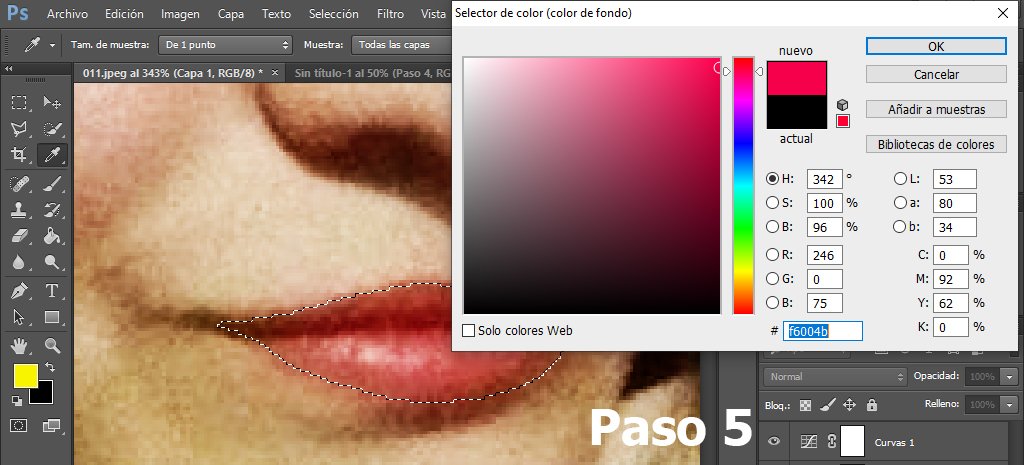Select the Zoom tool in the toolbox
Image resolution: width=1024 pixels, height=465 pixels.
52,345
